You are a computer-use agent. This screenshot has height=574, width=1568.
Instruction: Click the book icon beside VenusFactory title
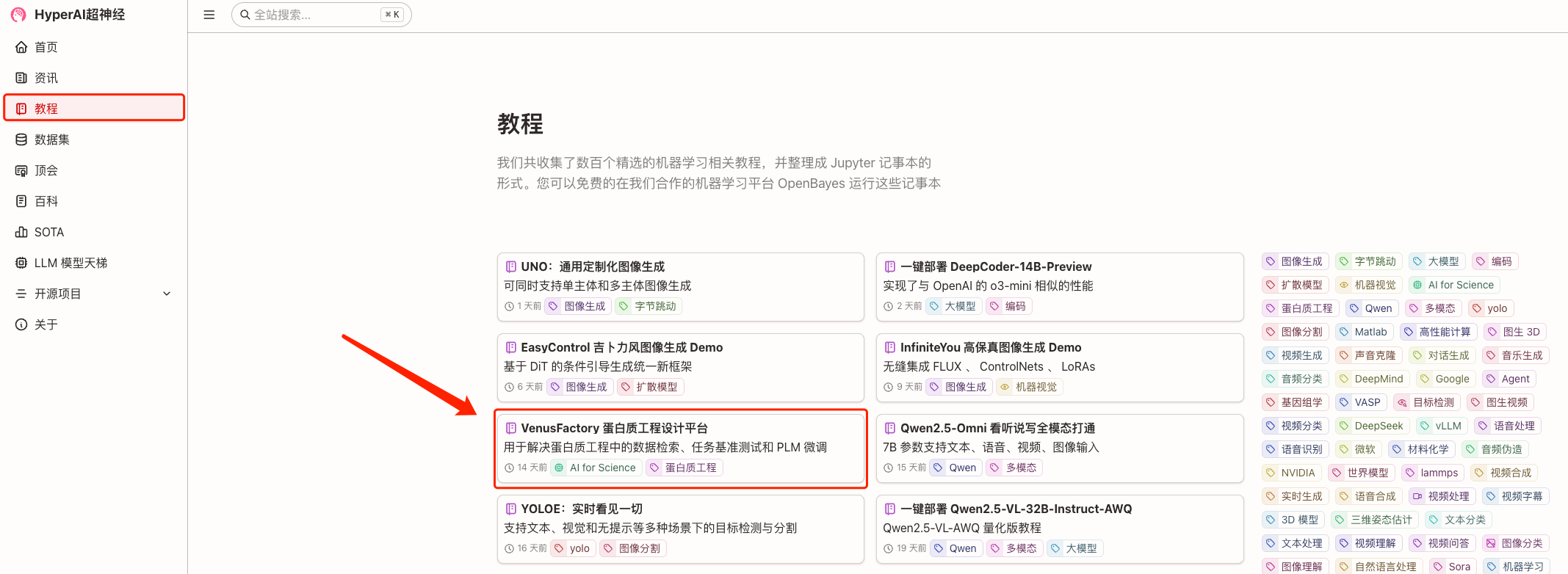(x=511, y=428)
